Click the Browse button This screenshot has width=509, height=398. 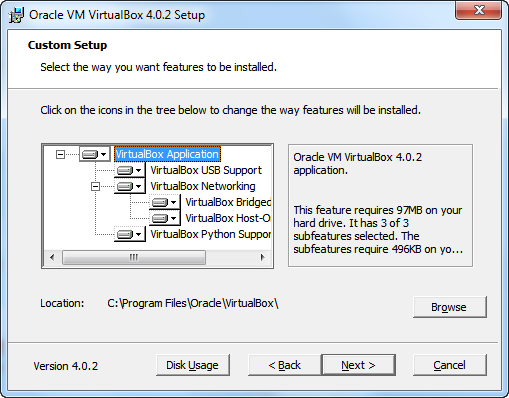click(x=450, y=307)
